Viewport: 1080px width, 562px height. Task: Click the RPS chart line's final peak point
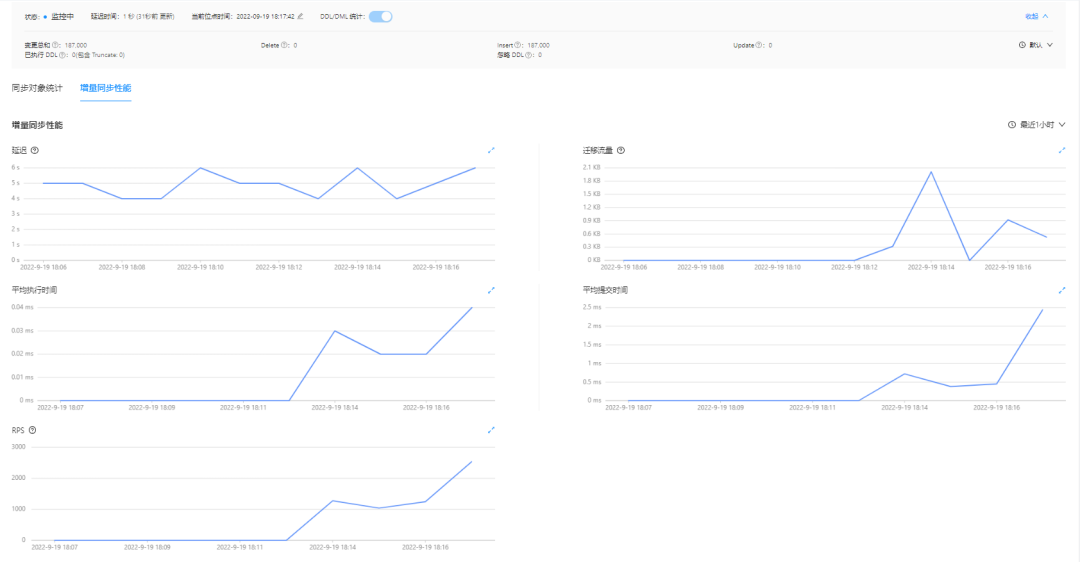pyautogui.click(x=471, y=461)
